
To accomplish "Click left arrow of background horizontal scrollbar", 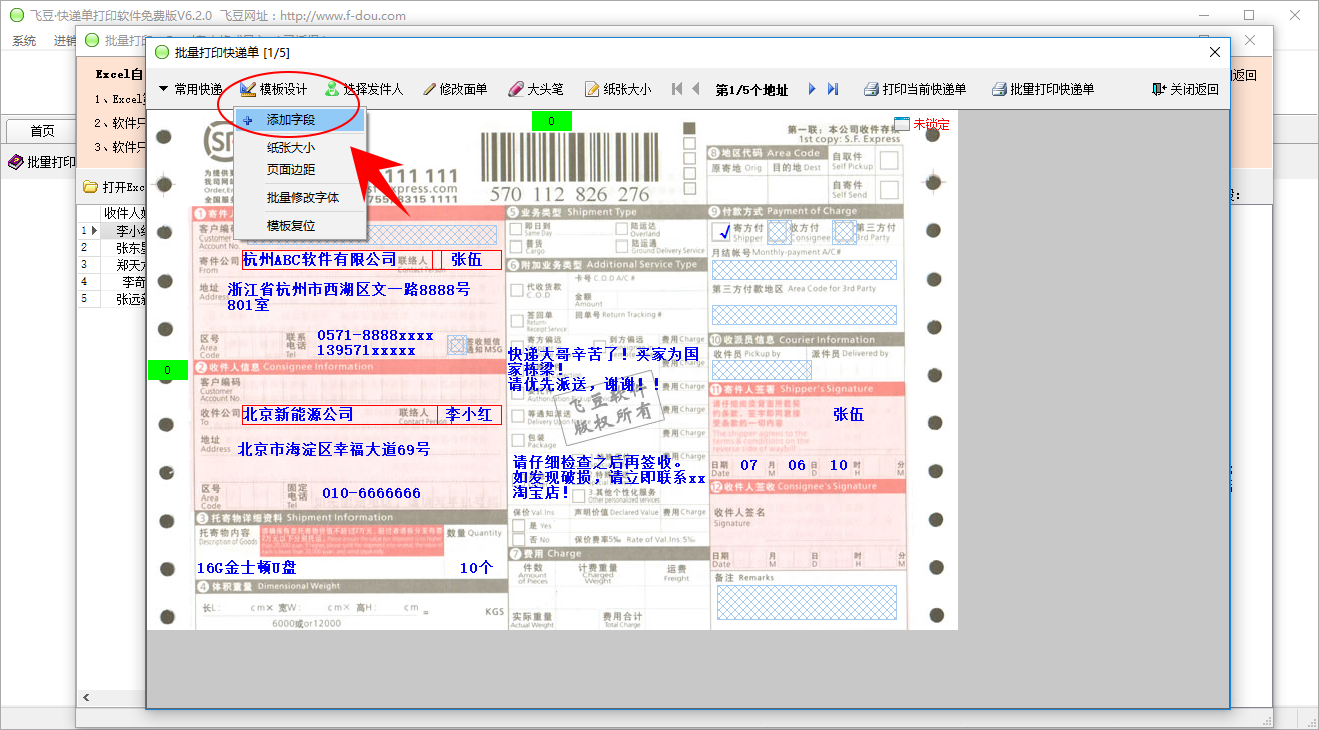I will pyautogui.click(x=85, y=697).
